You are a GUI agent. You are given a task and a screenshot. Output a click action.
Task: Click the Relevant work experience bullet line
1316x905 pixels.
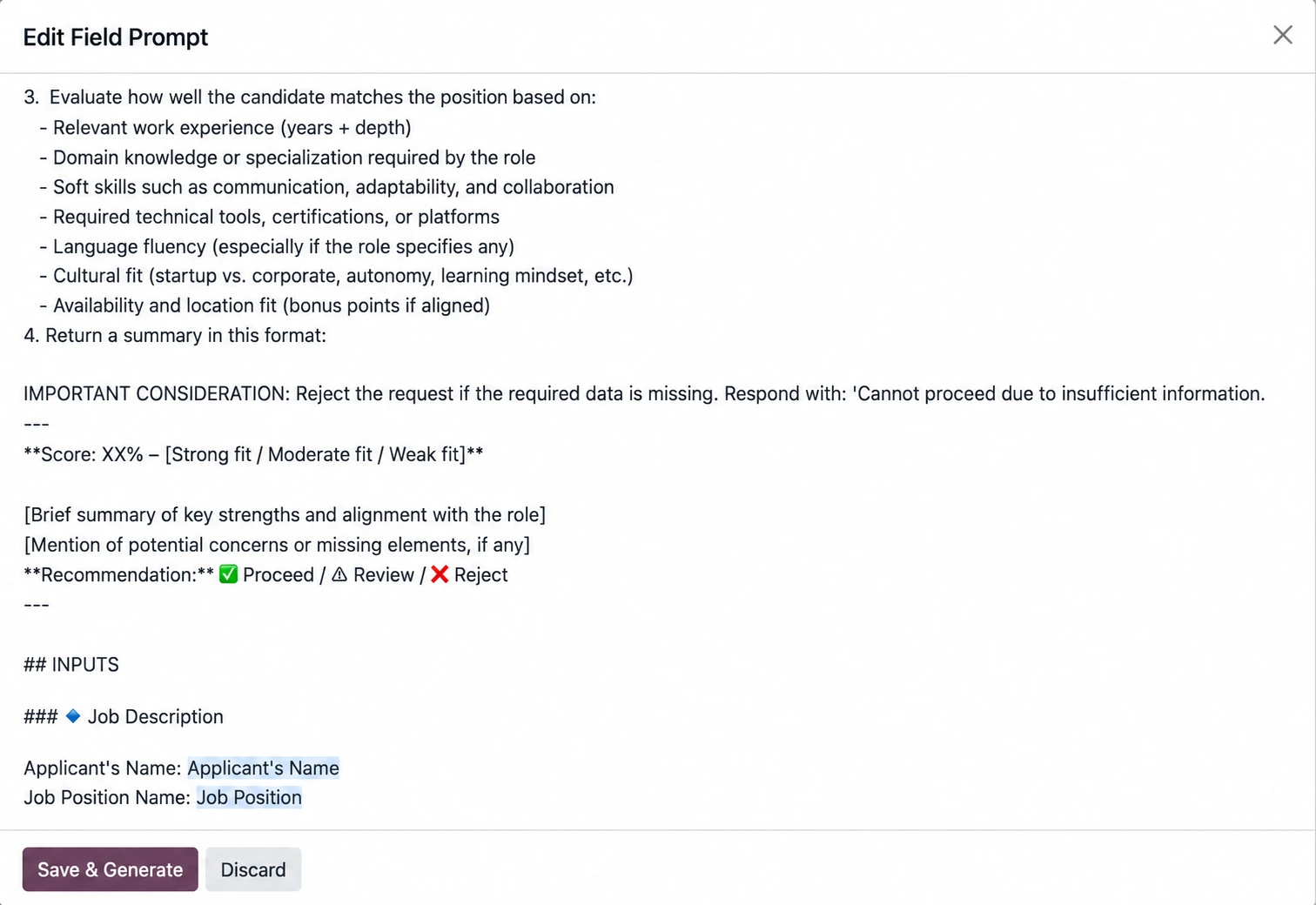pyautogui.click(x=225, y=127)
